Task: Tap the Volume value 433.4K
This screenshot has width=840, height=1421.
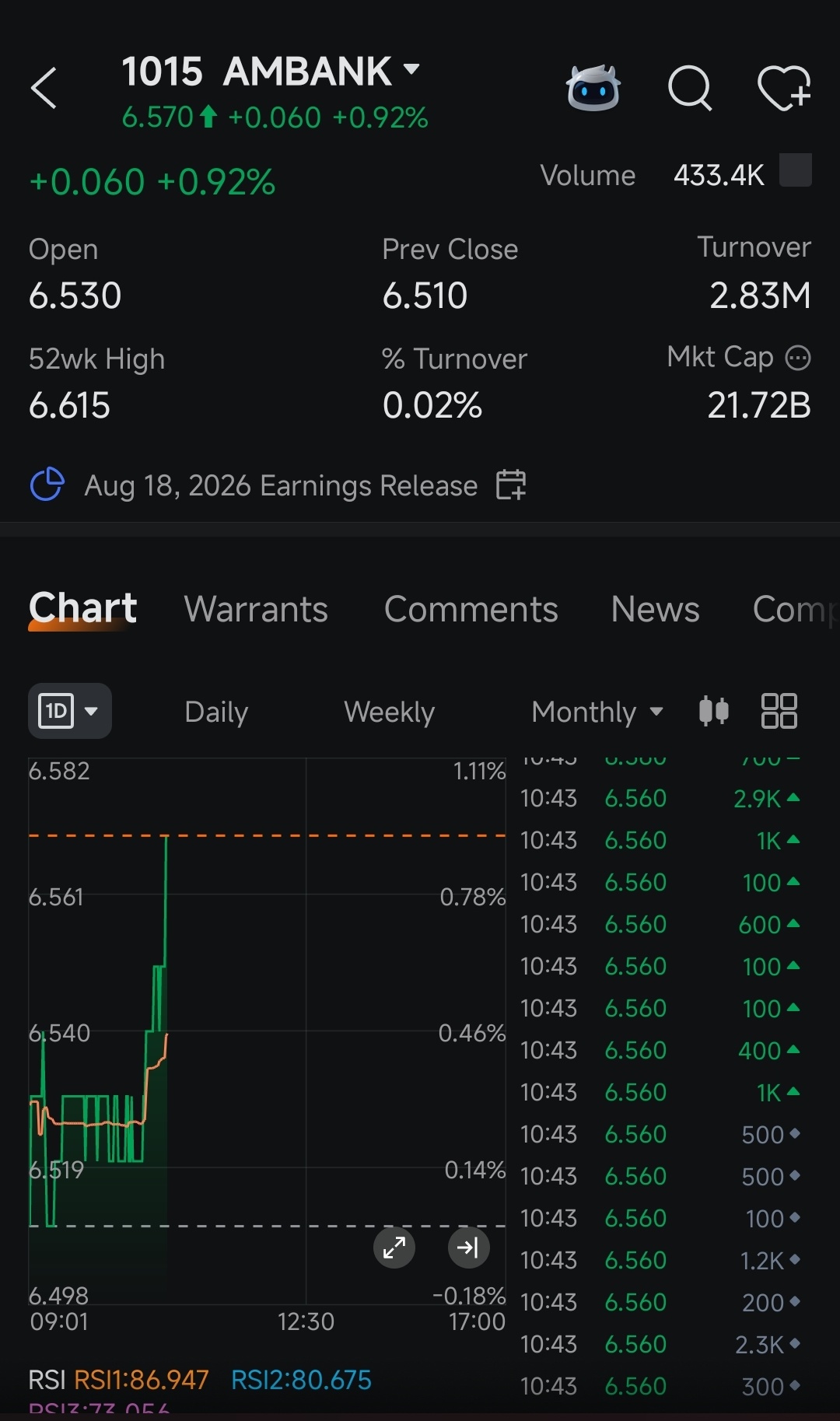Action: [x=719, y=175]
